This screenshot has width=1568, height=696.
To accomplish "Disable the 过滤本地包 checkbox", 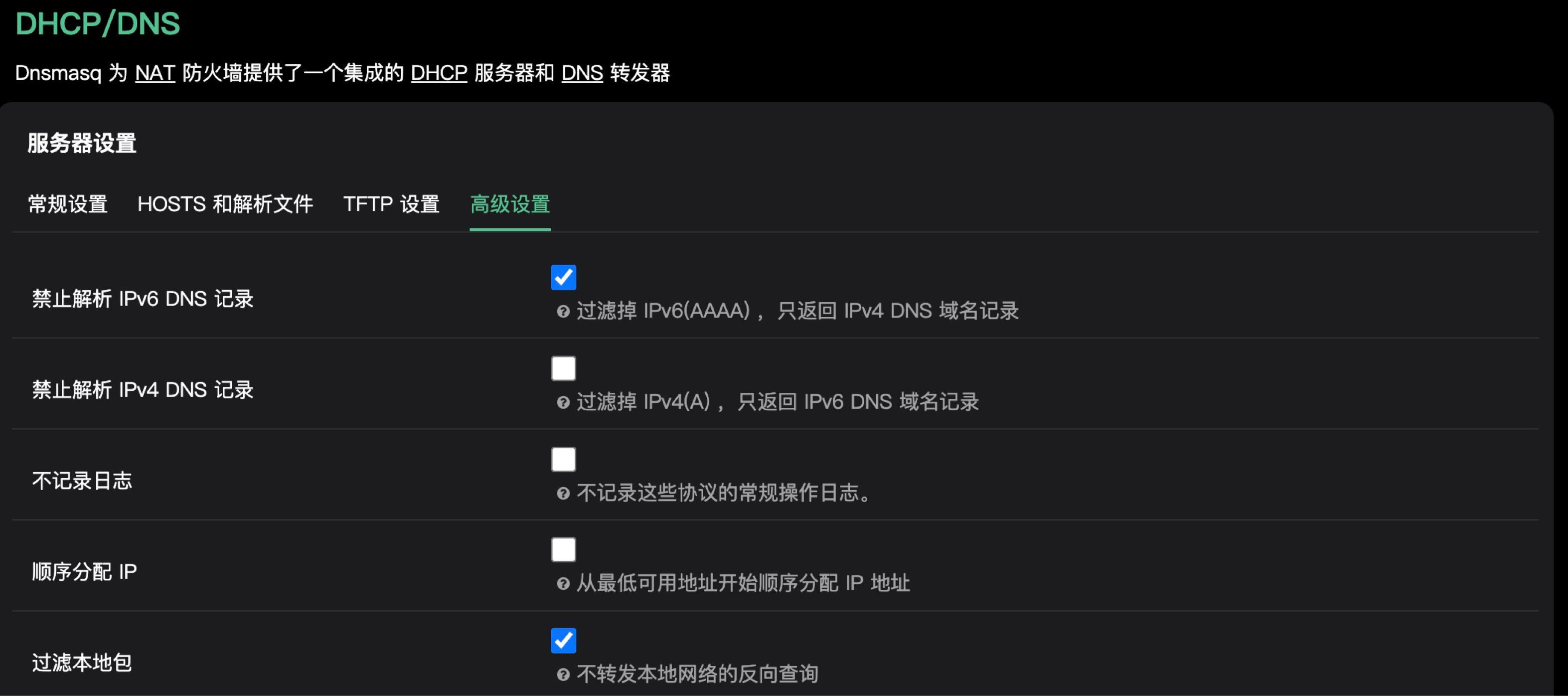I will pos(563,641).
